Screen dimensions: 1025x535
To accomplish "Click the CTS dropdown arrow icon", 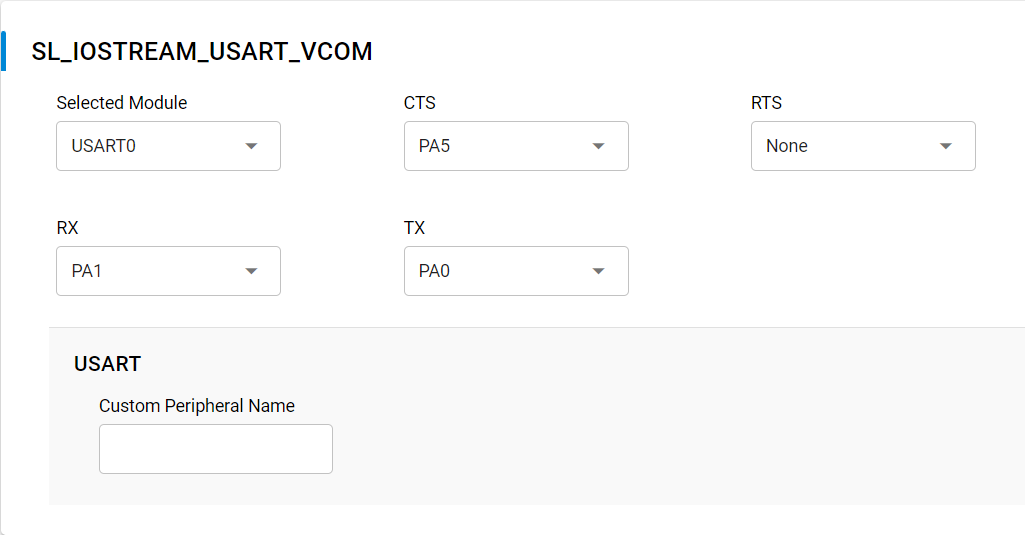I will coord(598,146).
